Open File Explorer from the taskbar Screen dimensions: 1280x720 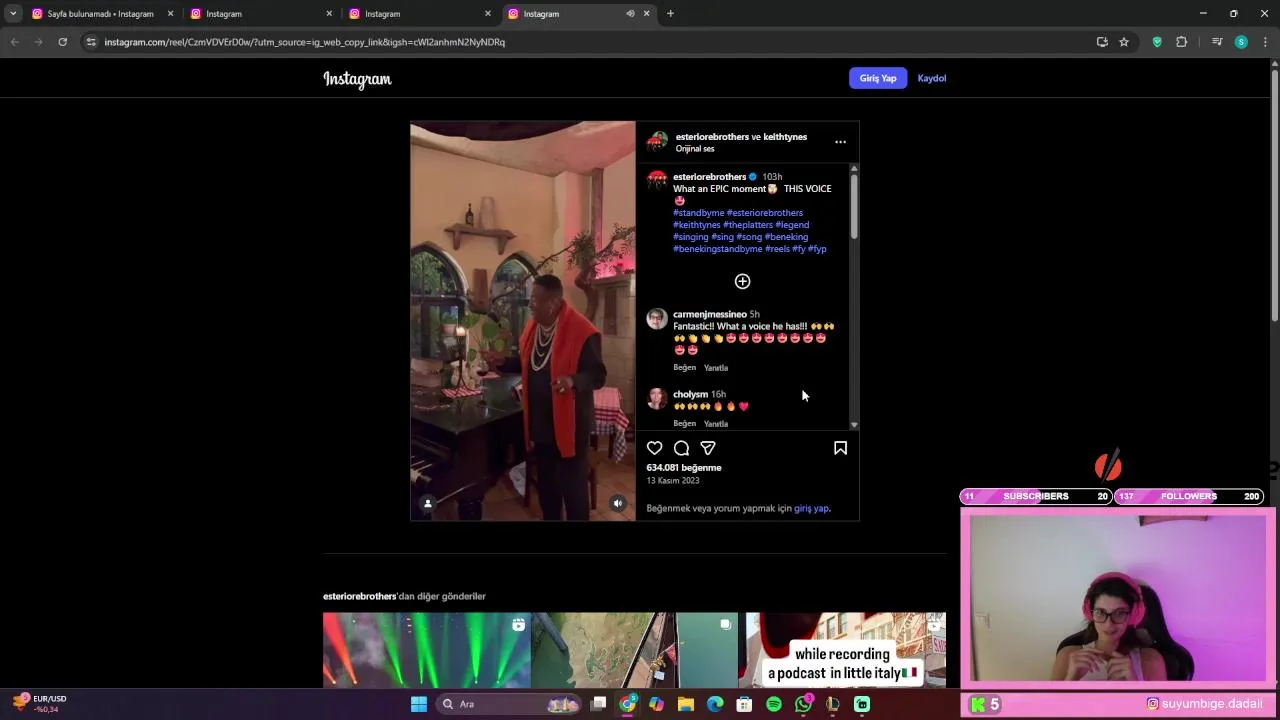point(686,704)
